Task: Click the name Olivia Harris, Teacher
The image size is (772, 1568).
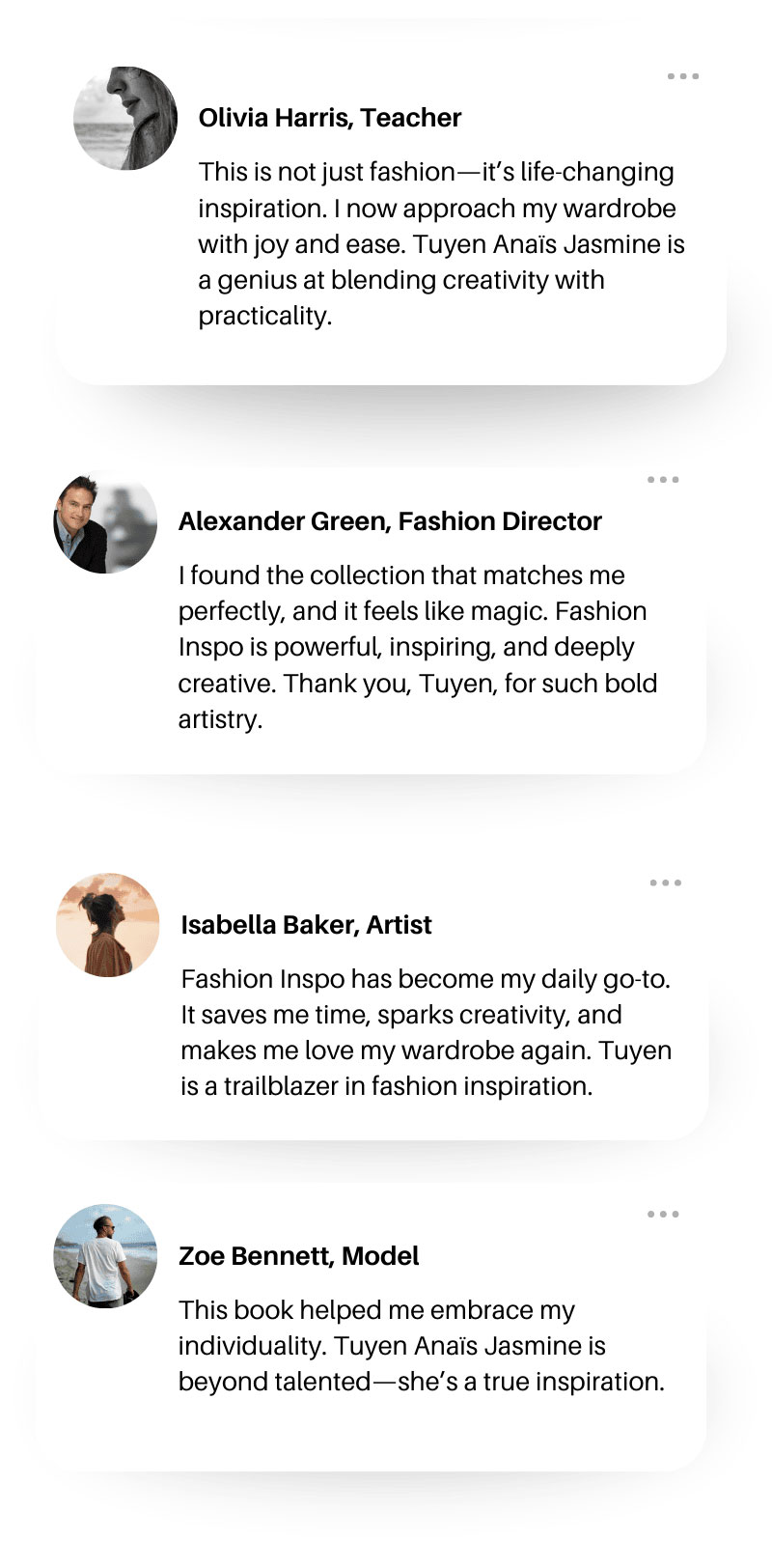Action: click(330, 118)
